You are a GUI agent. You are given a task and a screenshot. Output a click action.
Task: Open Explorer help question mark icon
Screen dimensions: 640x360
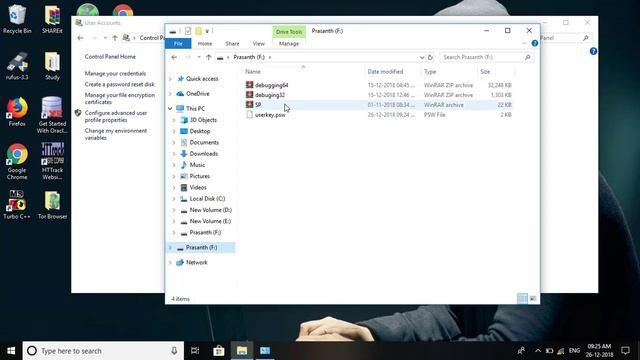coord(535,43)
